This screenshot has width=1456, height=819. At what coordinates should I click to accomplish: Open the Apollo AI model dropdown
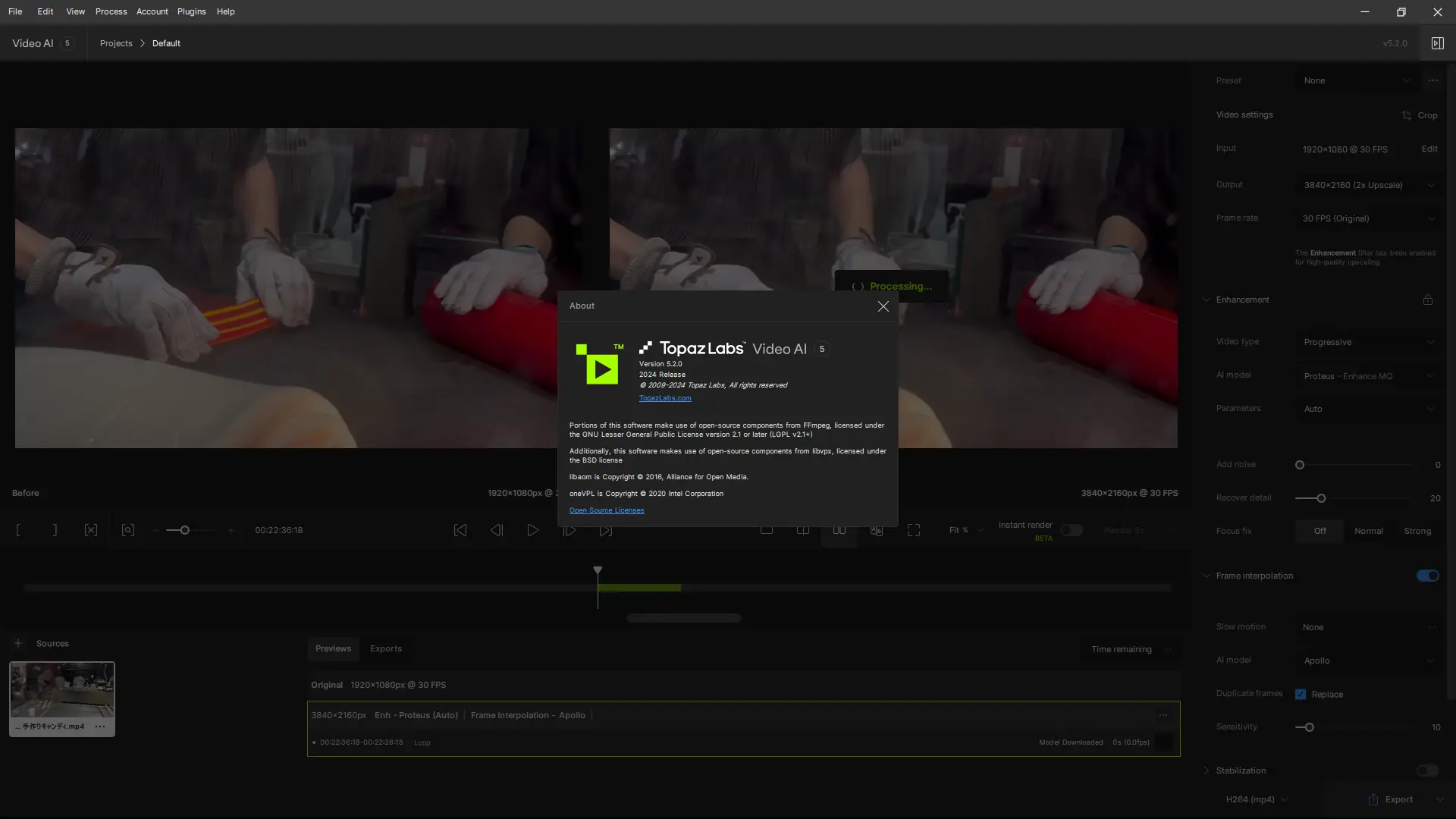tap(1368, 661)
